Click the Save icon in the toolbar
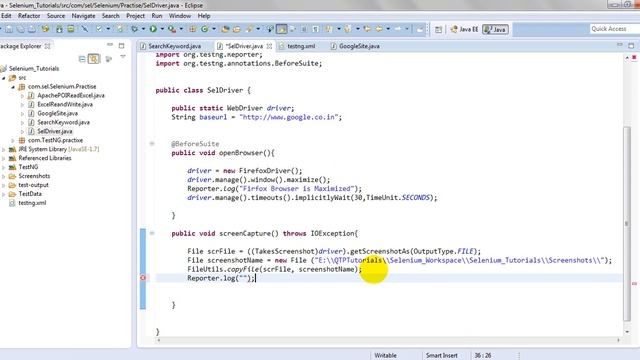The width and height of the screenshot is (640, 360). point(9,29)
